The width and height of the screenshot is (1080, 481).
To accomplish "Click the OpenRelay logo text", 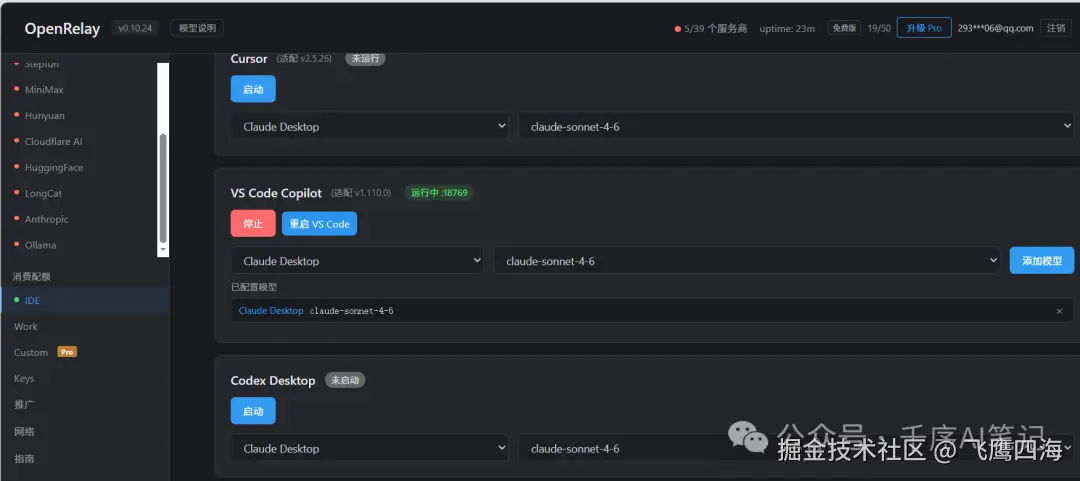I will 62,28.
